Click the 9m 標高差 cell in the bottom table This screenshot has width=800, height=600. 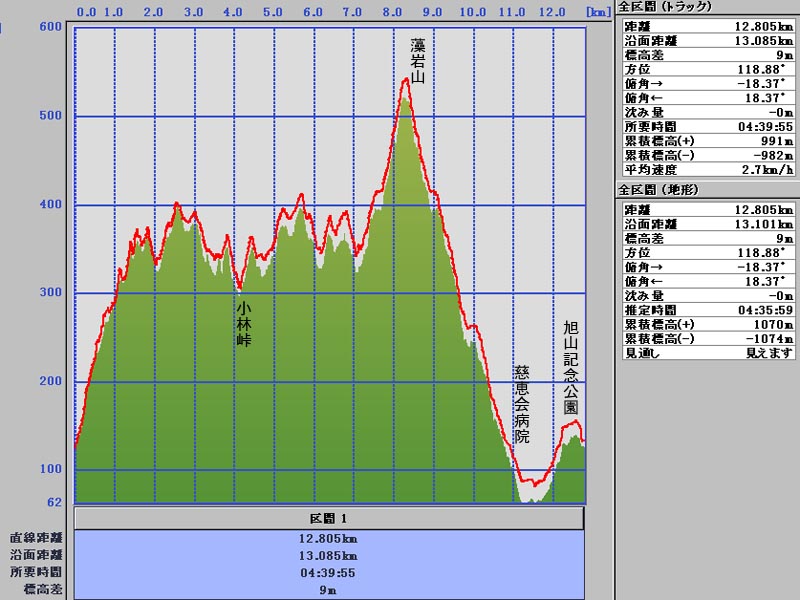[329, 590]
